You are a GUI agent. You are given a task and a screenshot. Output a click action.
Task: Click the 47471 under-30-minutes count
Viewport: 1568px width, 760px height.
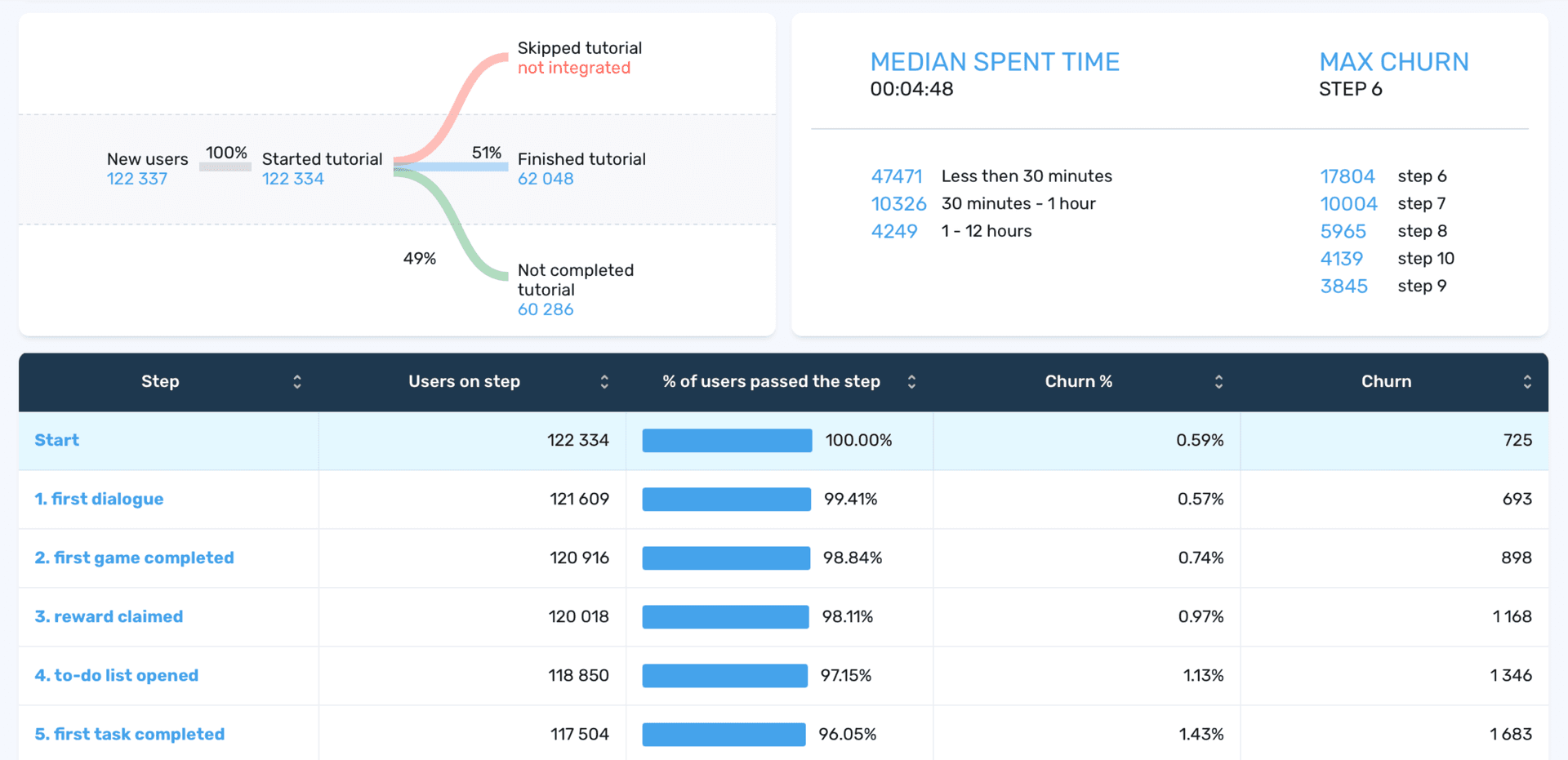(896, 176)
